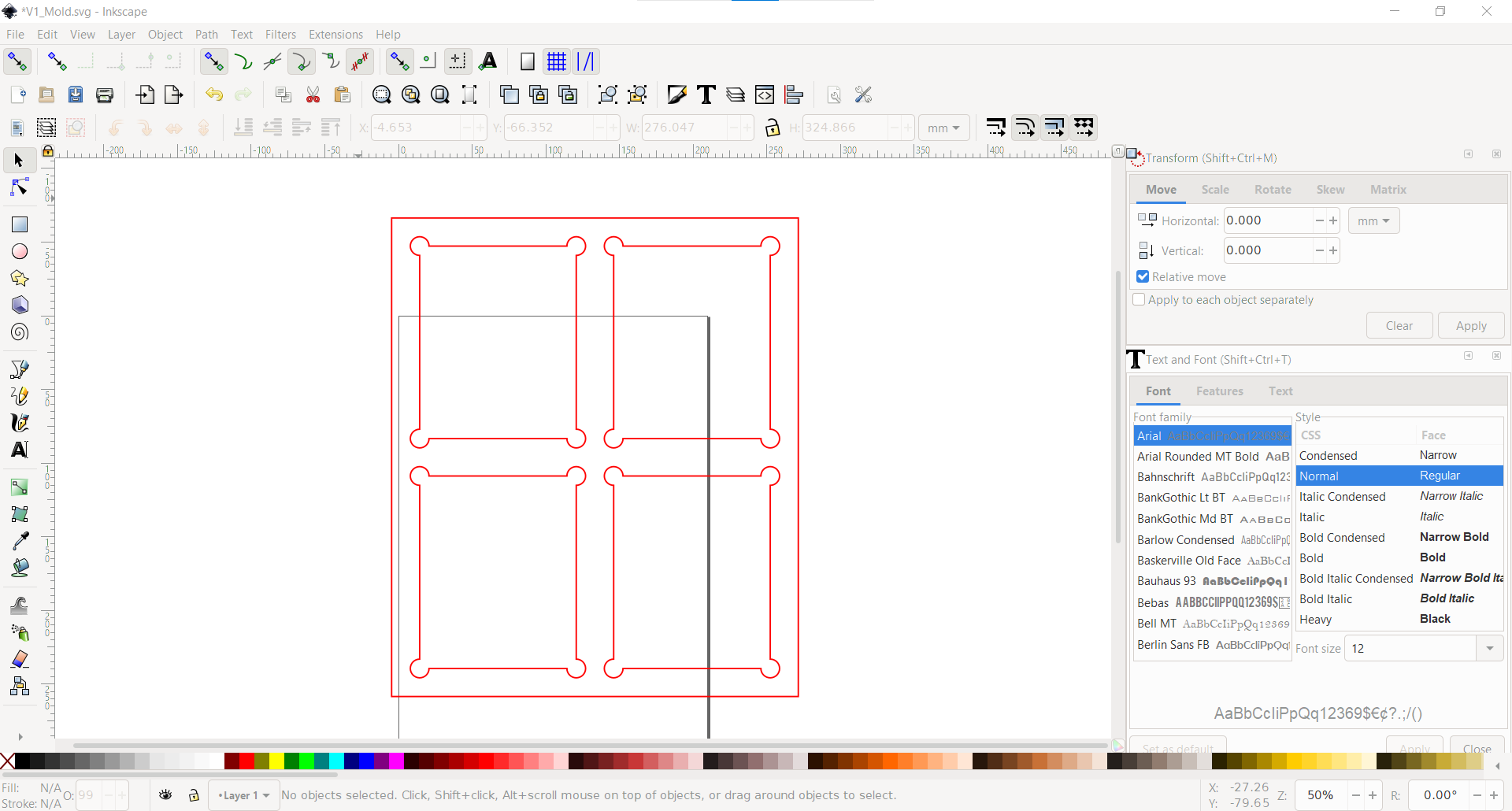Choose the Rectangle tool
This screenshot has width=1512, height=811.
20,225
